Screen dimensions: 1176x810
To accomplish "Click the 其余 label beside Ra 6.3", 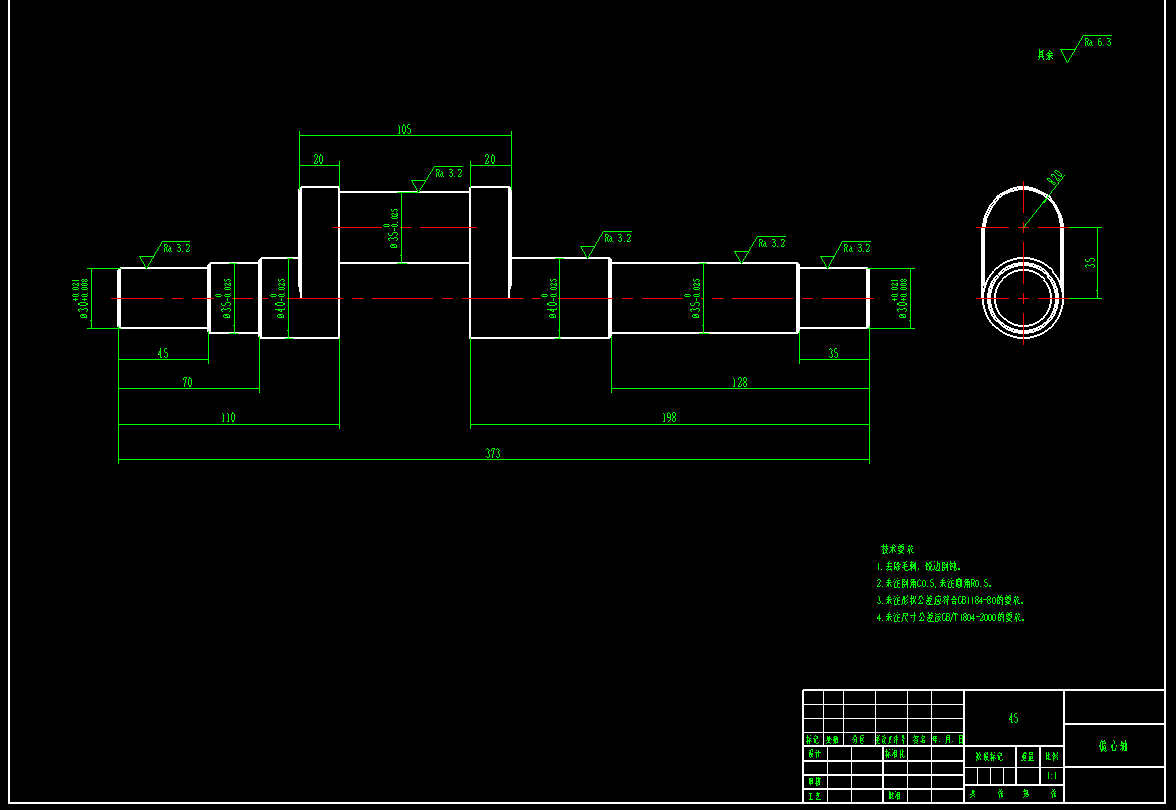I will (x=1046, y=55).
